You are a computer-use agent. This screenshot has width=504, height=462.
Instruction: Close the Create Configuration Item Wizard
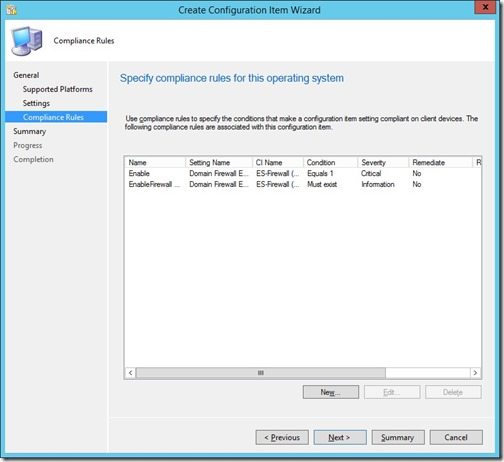pyautogui.click(x=485, y=7)
